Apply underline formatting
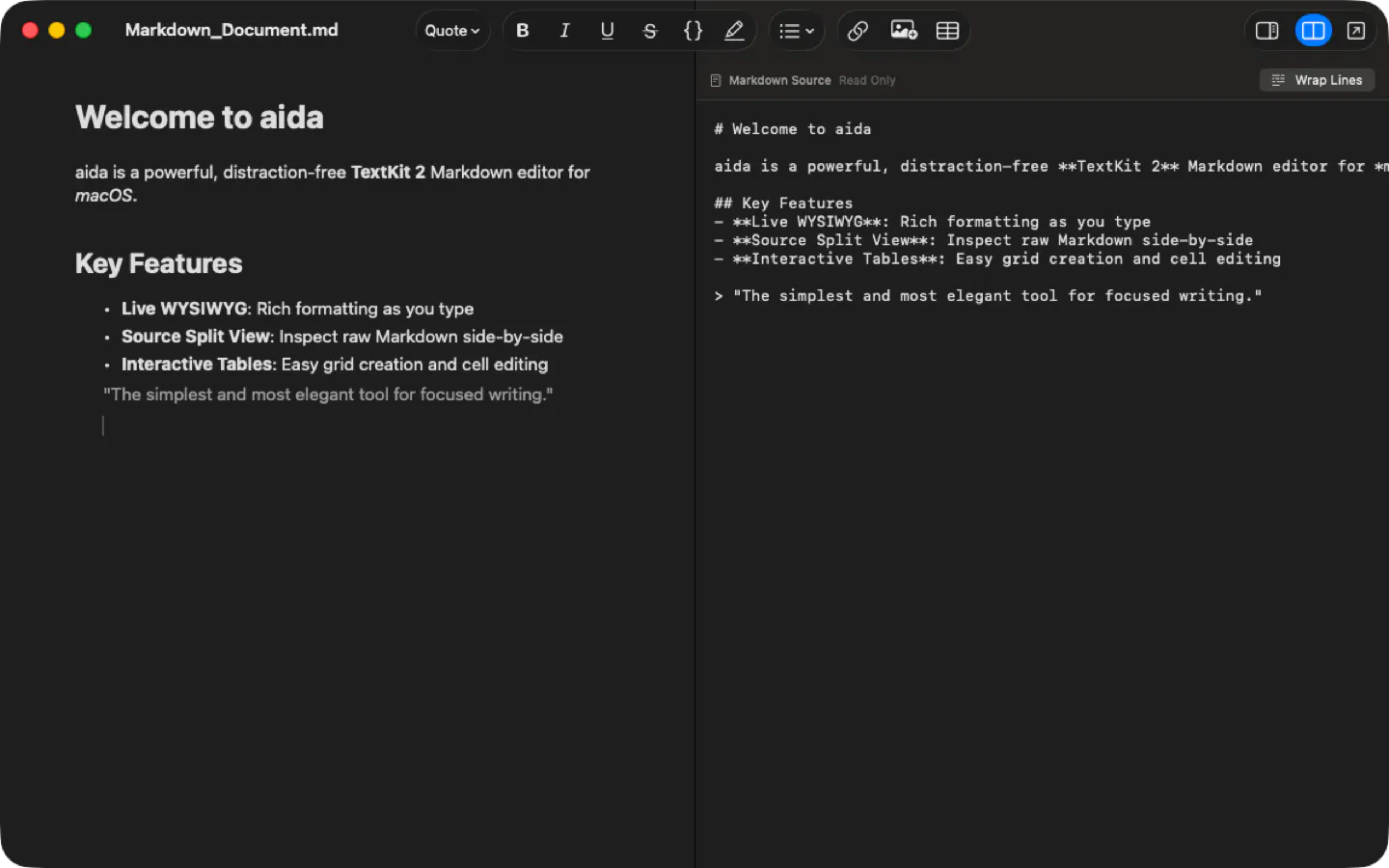Screen dimensions: 1389x868 pos(608,31)
